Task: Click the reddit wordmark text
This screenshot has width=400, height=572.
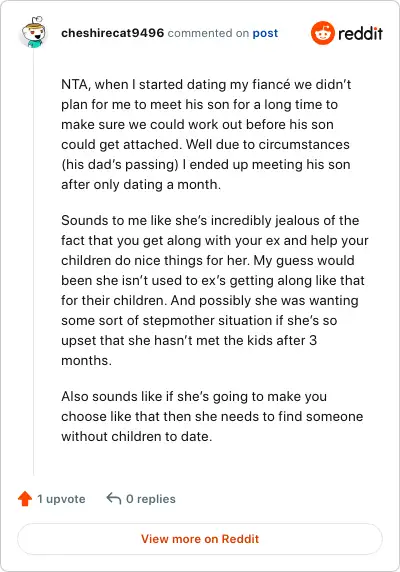Action: (x=360, y=34)
